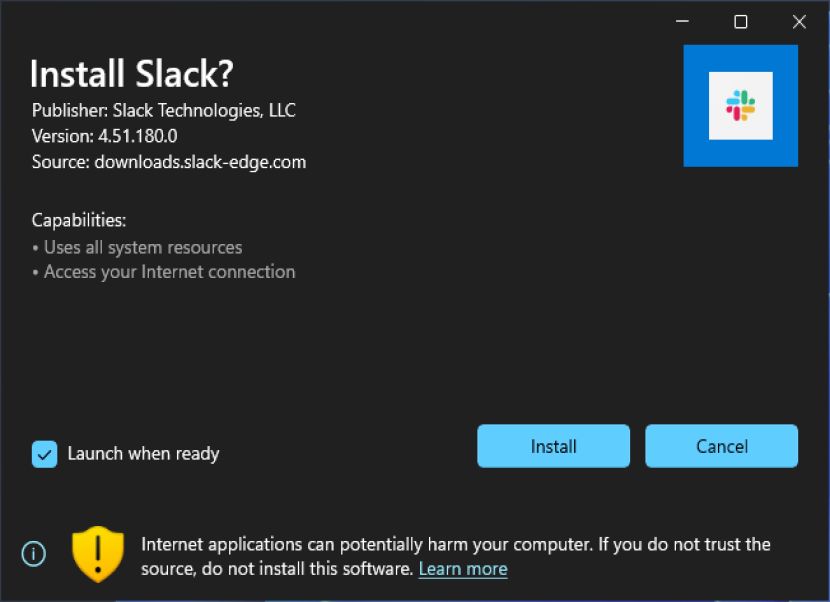Click the Capabilities: label
The width and height of the screenshot is (830, 602).
79,220
